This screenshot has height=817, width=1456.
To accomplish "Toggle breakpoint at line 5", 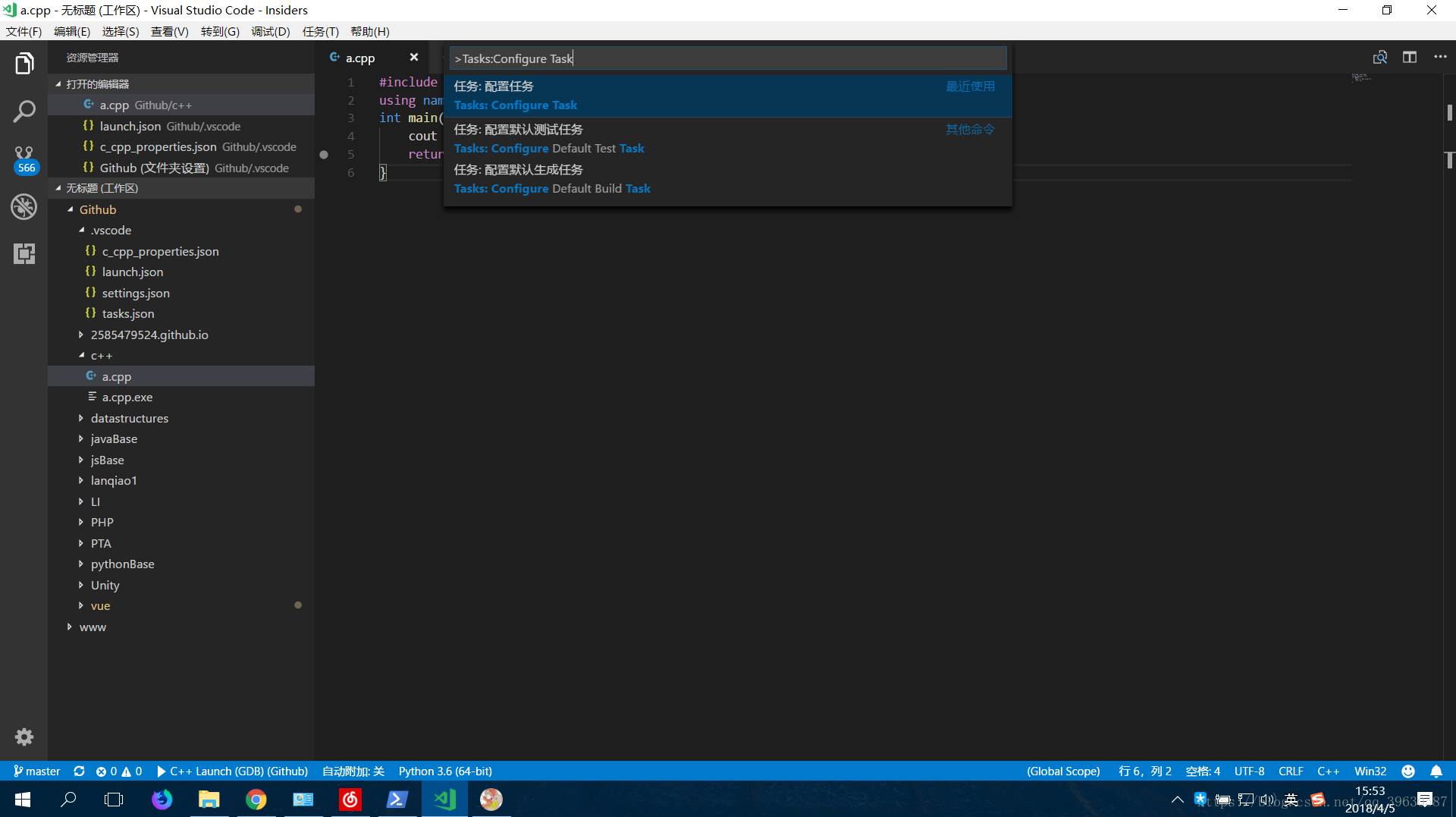I will coord(324,155).
